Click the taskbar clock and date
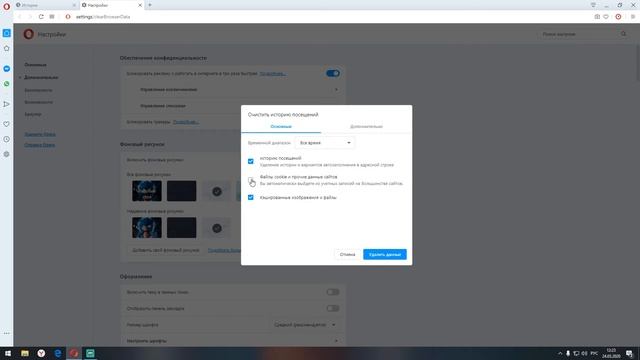The width and height of the screenshot is (640, 360). coord(611,353)
